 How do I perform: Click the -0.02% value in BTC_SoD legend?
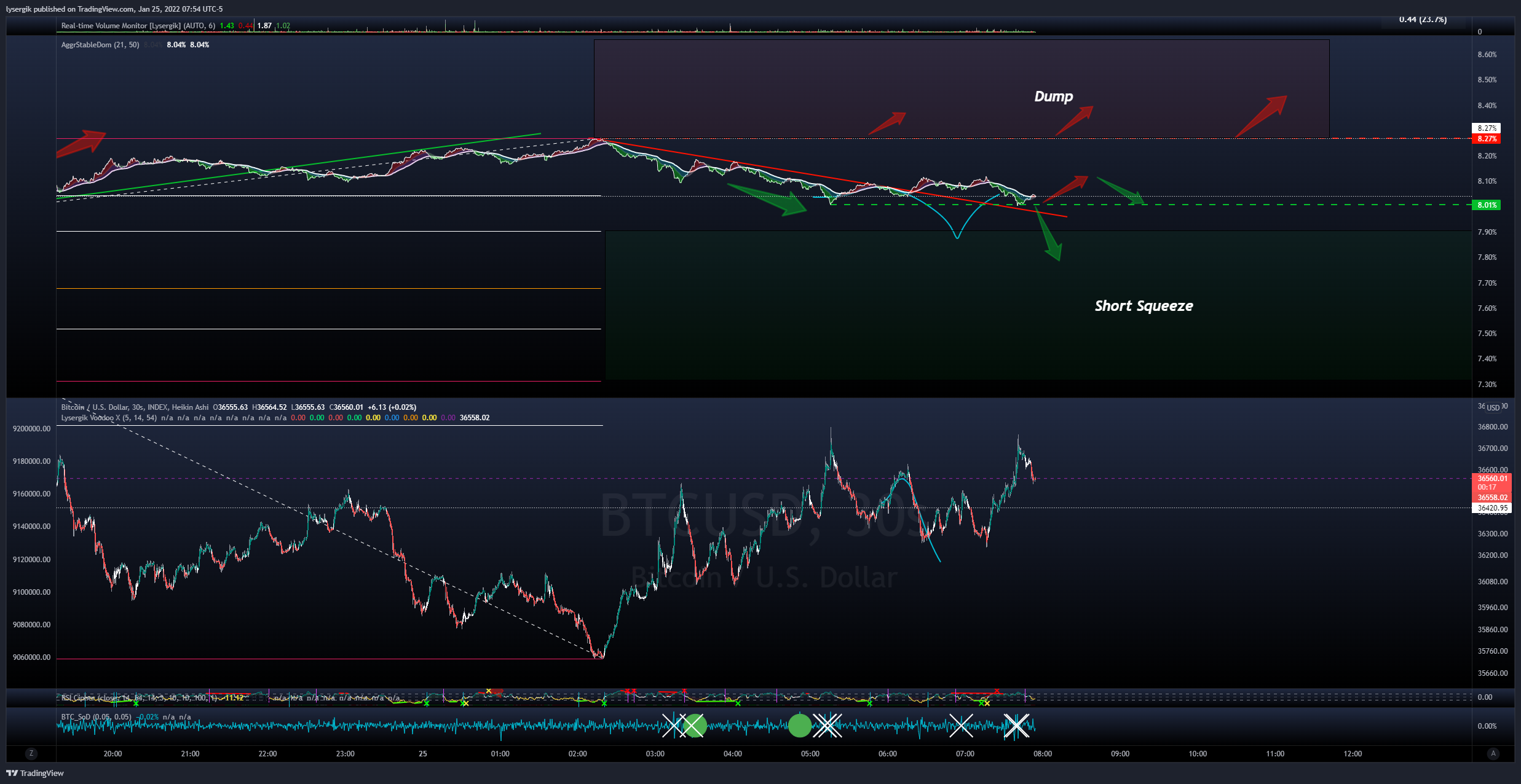click(148, 717)
